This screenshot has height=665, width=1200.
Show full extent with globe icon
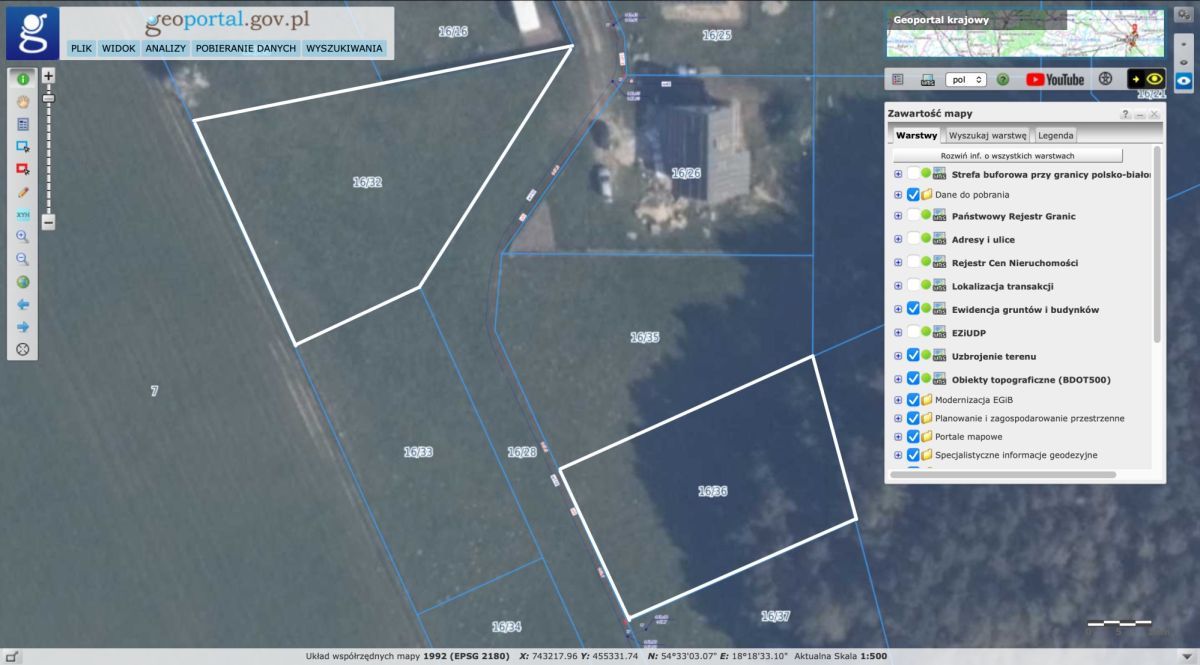click(22, 282)
